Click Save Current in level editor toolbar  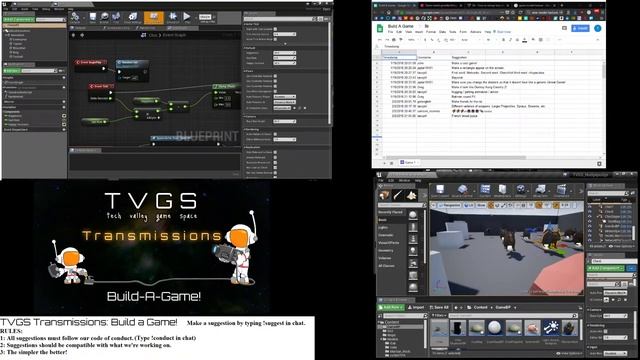(440, 191)
